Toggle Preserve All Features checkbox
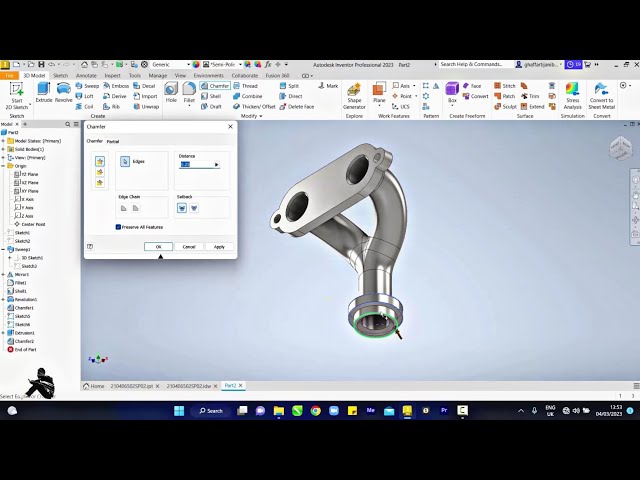Screen dimensions: 640x480 [x=118, y=227]
